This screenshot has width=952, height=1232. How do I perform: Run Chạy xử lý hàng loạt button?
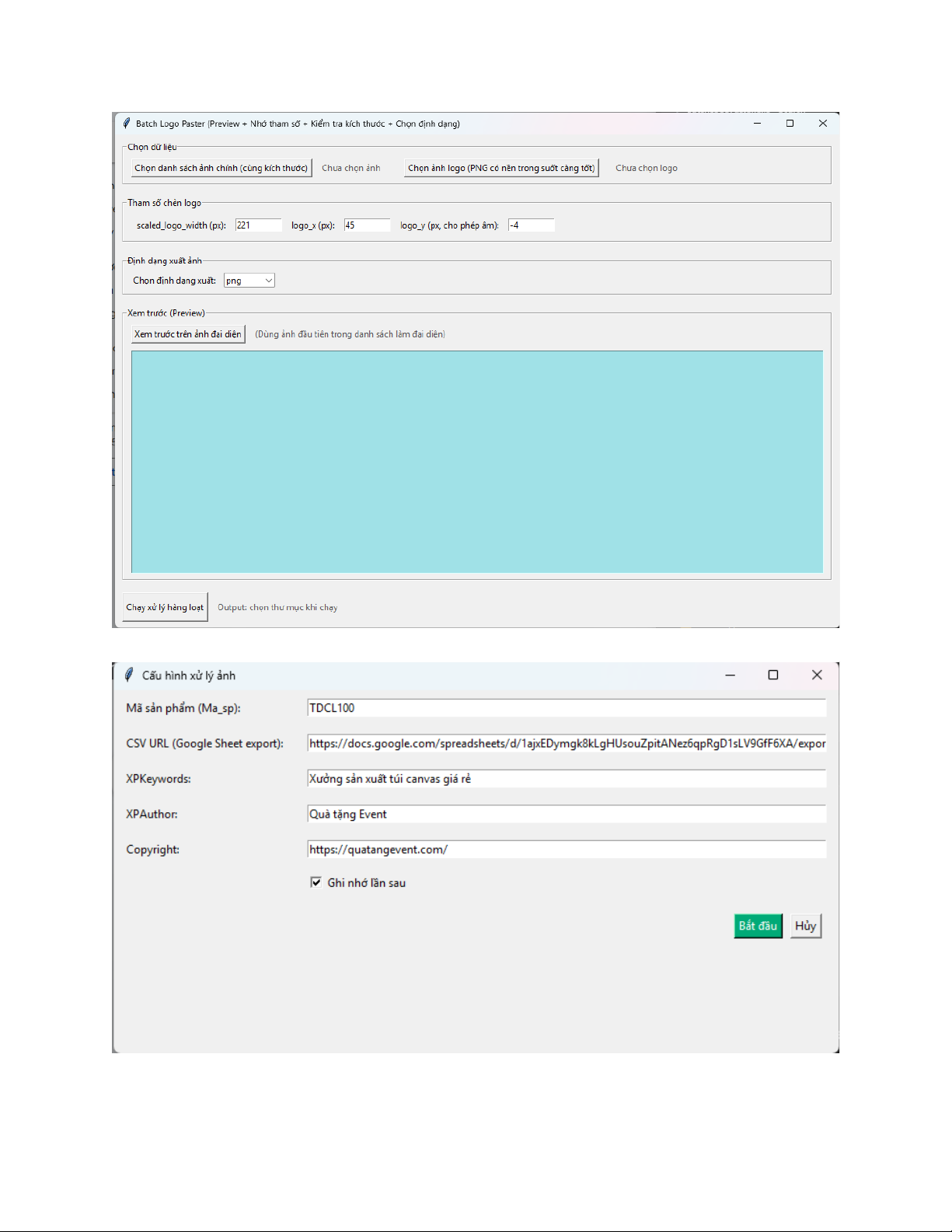pyautogui.click(x=165, y=607)
